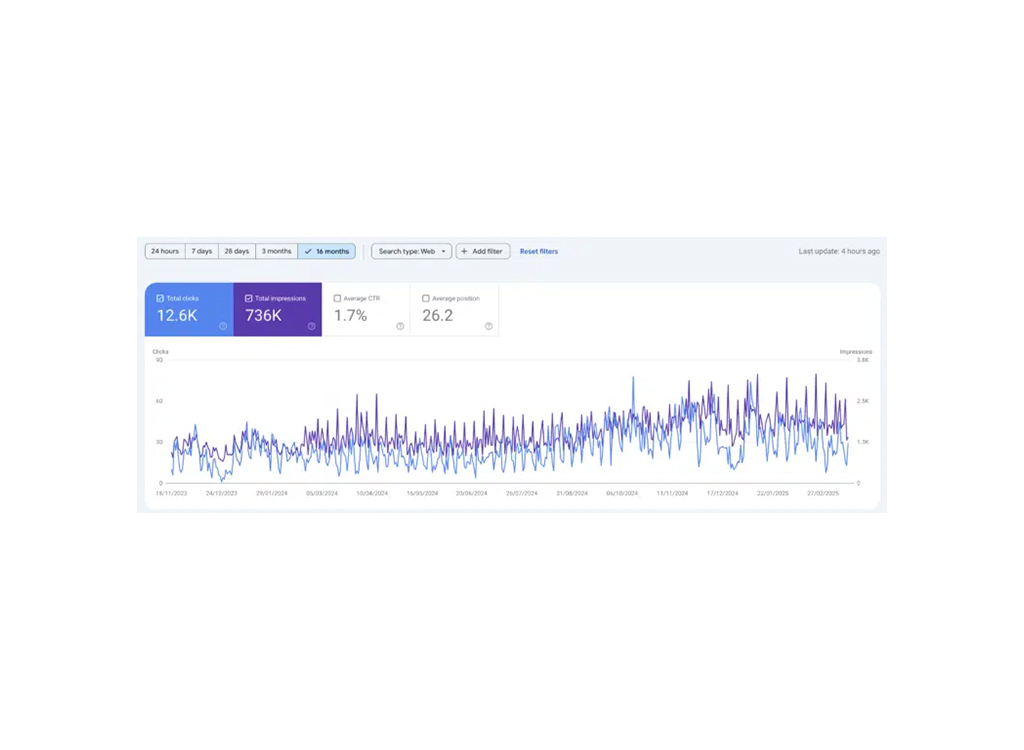Disable the Total clicks metric checkbox

point(159,298)
